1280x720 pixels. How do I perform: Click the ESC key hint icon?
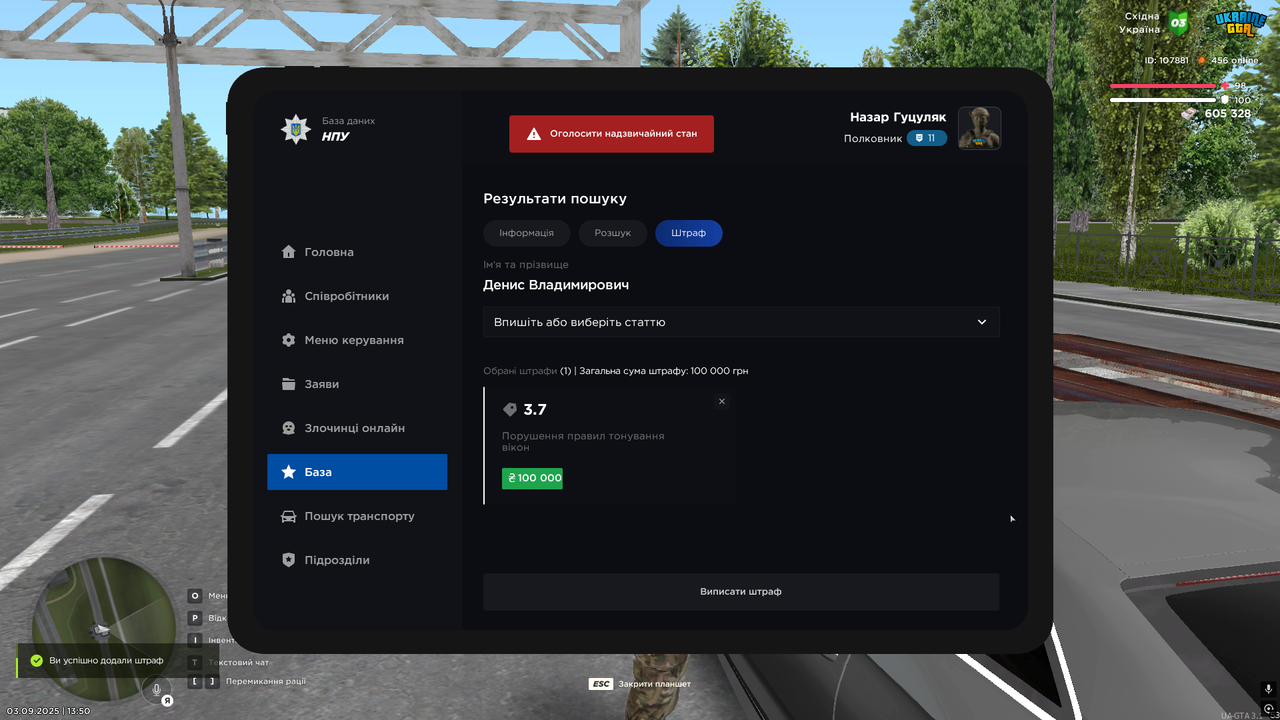coord(601,684)
